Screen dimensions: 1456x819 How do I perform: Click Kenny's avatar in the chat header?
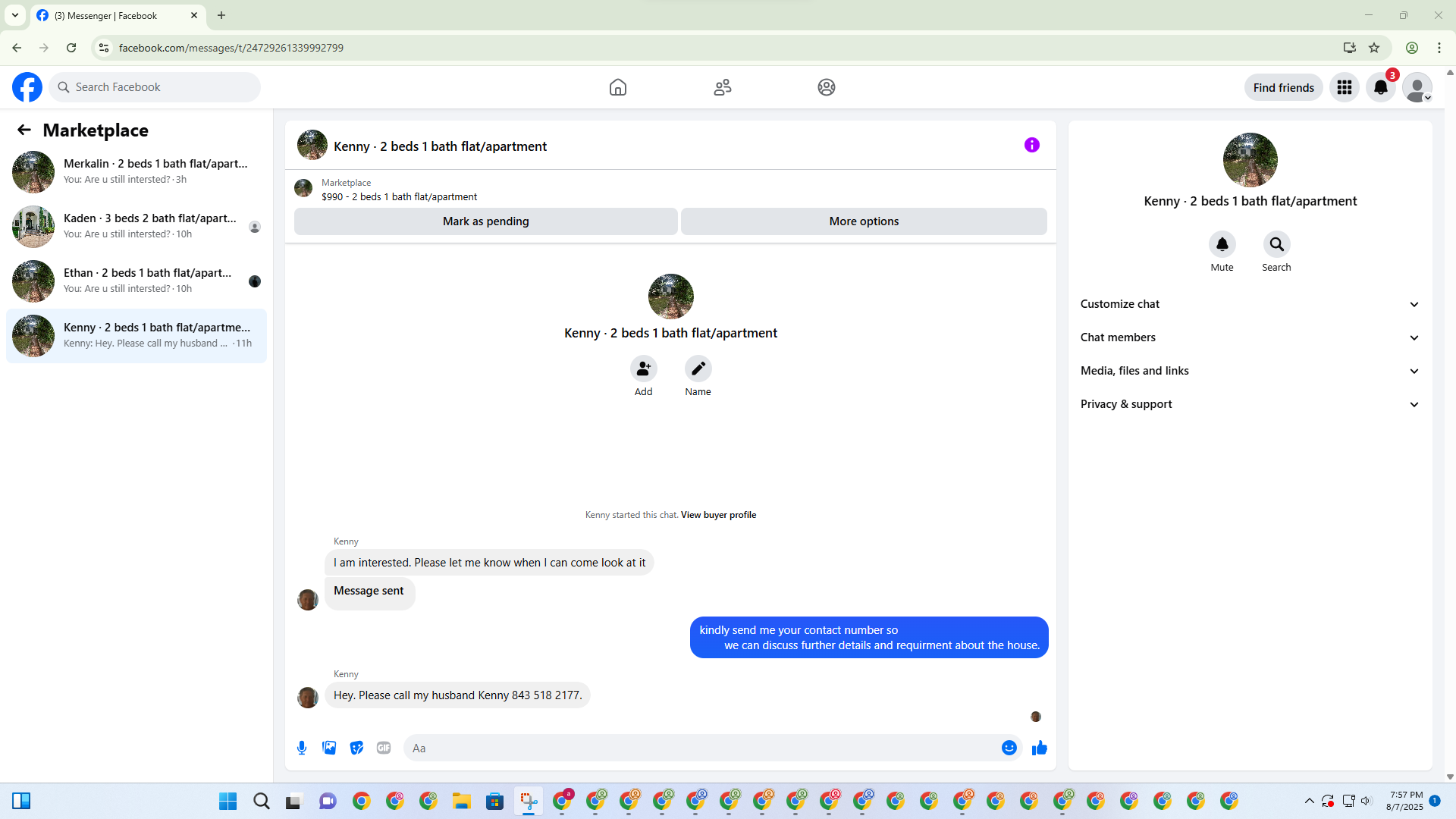coord(312,145)
